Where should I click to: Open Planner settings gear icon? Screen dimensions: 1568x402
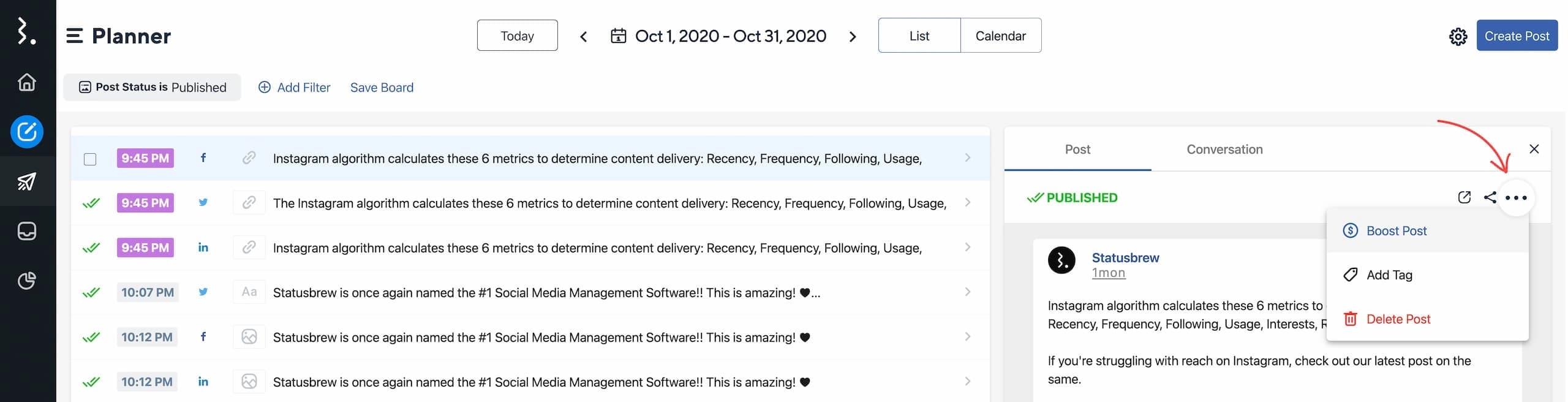pyautogui.click(x=1458, y=37)
